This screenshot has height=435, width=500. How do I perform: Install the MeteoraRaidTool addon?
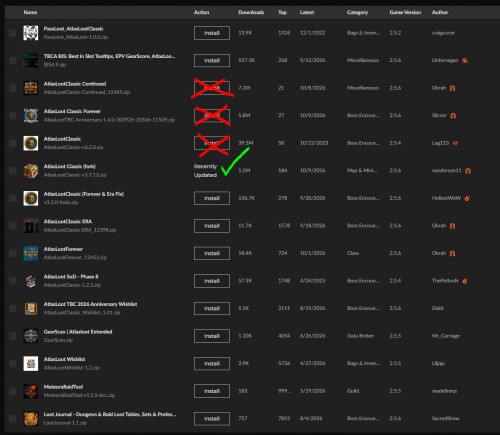pos(212,391)
